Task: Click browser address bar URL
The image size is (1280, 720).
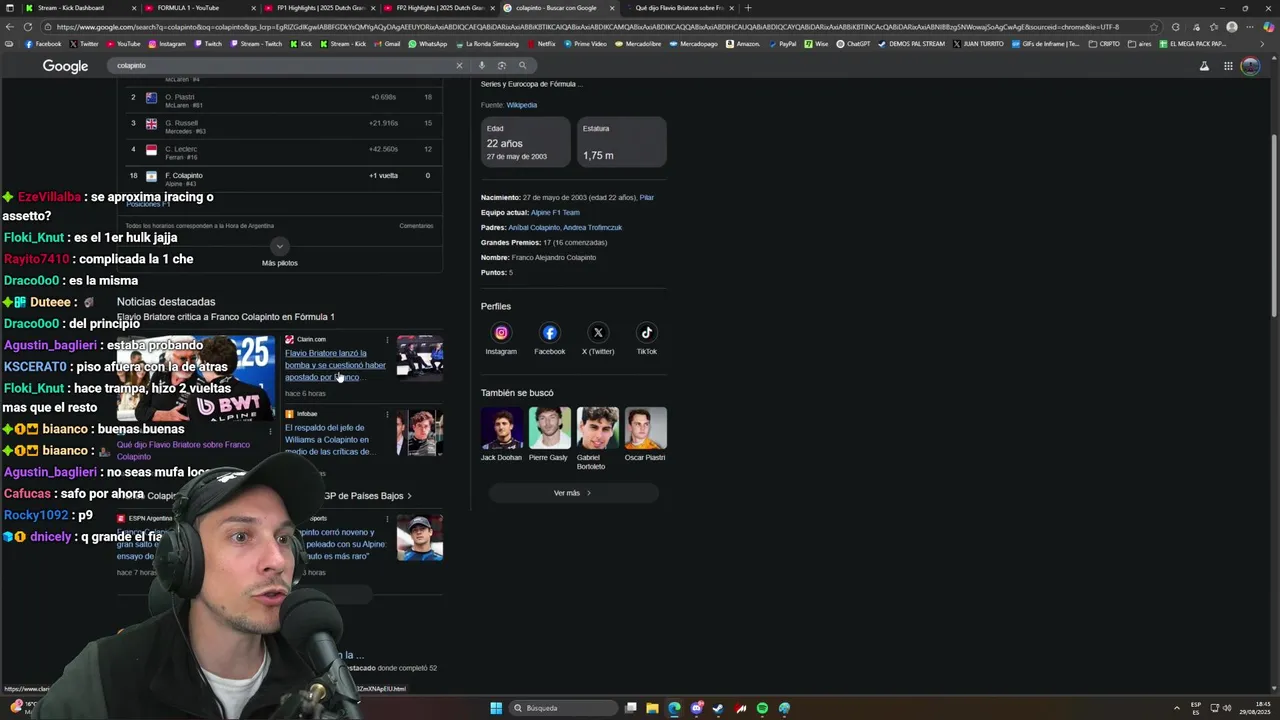Action: click(x=600, y=27)
